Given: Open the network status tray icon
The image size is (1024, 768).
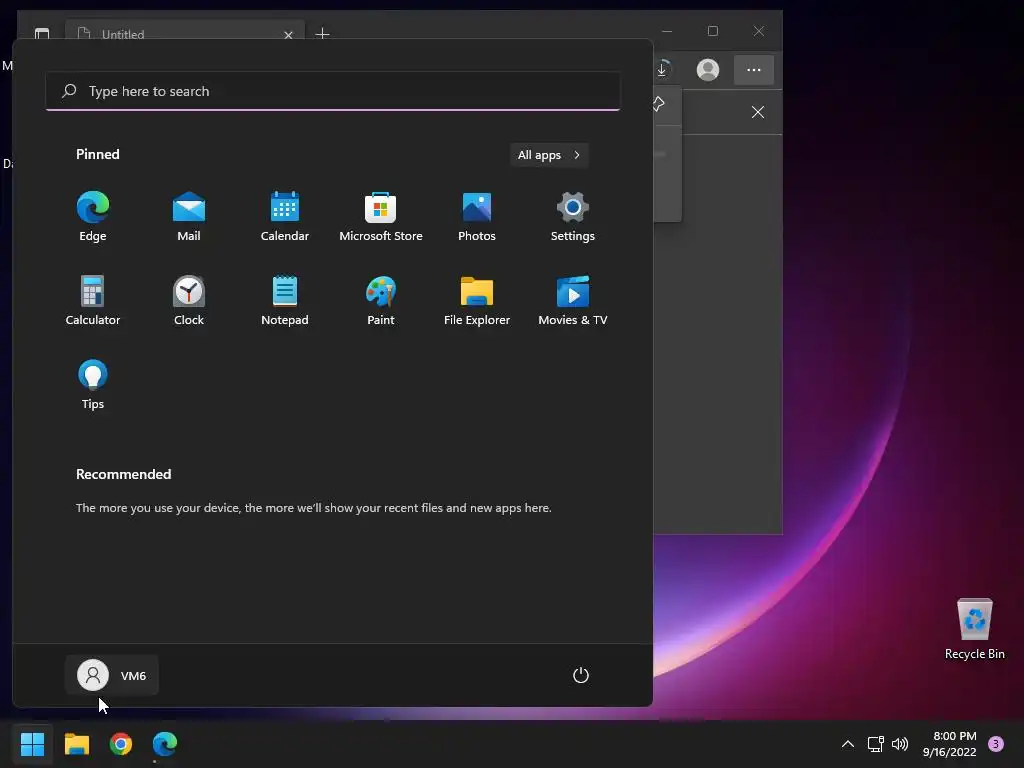Looking at the screenshot, I should pyautogui.click(x=875, y=744).
